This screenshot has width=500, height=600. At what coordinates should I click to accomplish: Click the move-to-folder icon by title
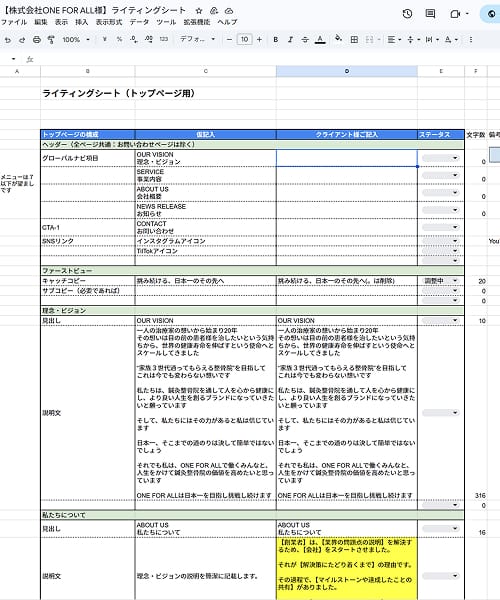(x=214, y=11)
